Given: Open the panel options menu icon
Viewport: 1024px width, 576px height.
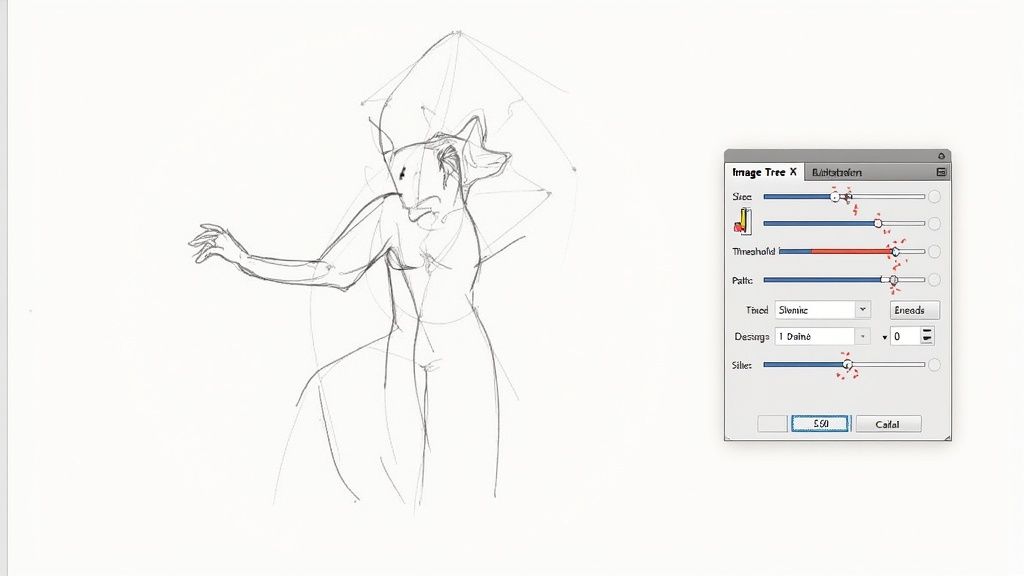Looking at the screenshot, I should click(940, 172).
